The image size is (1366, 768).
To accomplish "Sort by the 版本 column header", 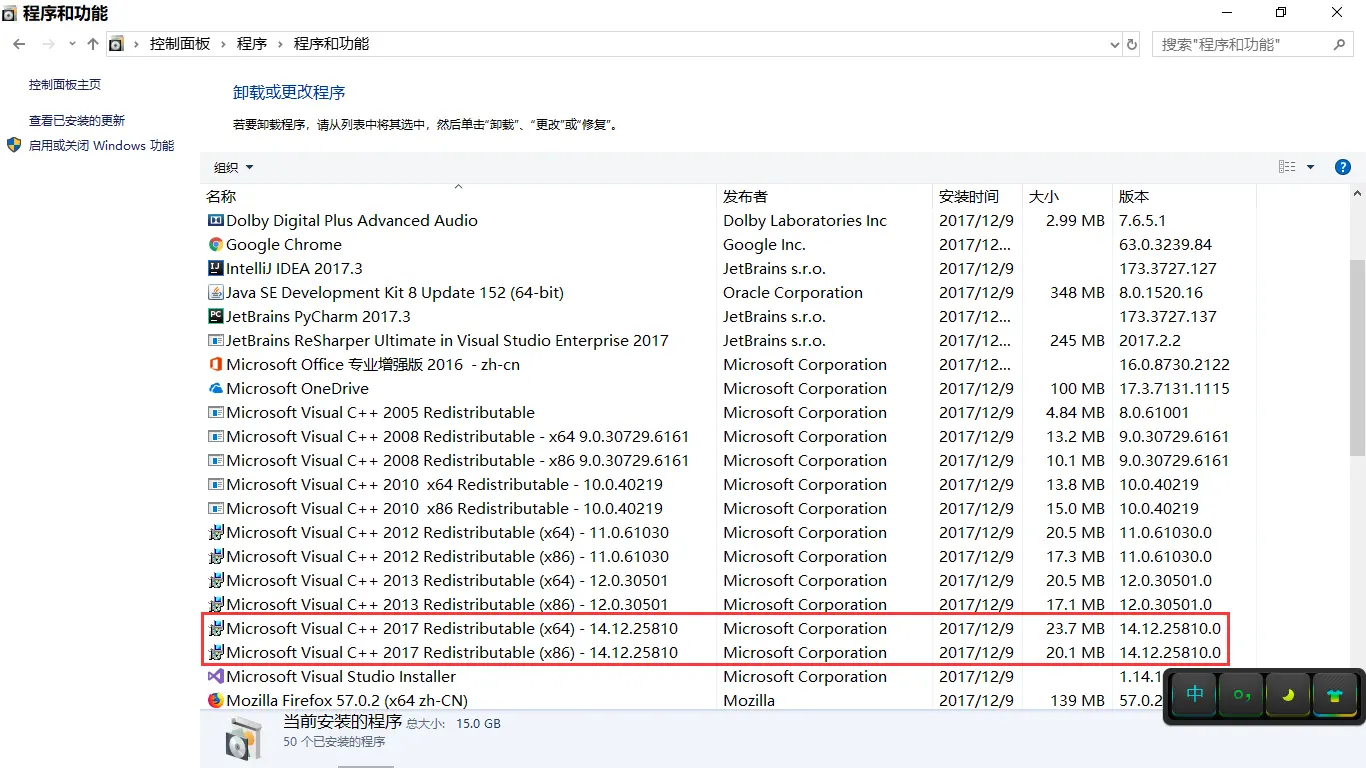I will pyautogui.click(x=1184, y=196).
